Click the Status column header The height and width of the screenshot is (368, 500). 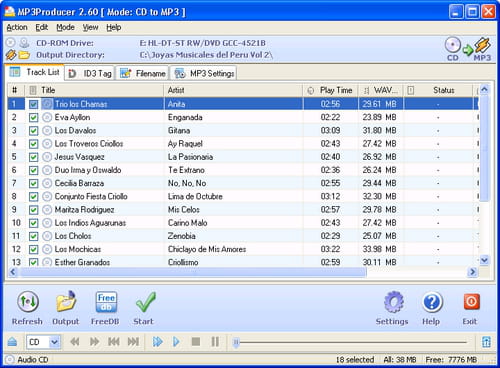438,90
